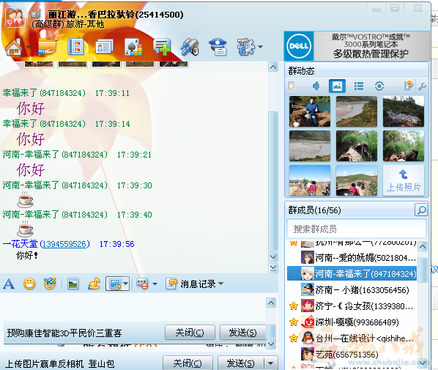Click chat history scrollbar up arrow
Viewport: 438px width, 370px height.
(273, 67)
